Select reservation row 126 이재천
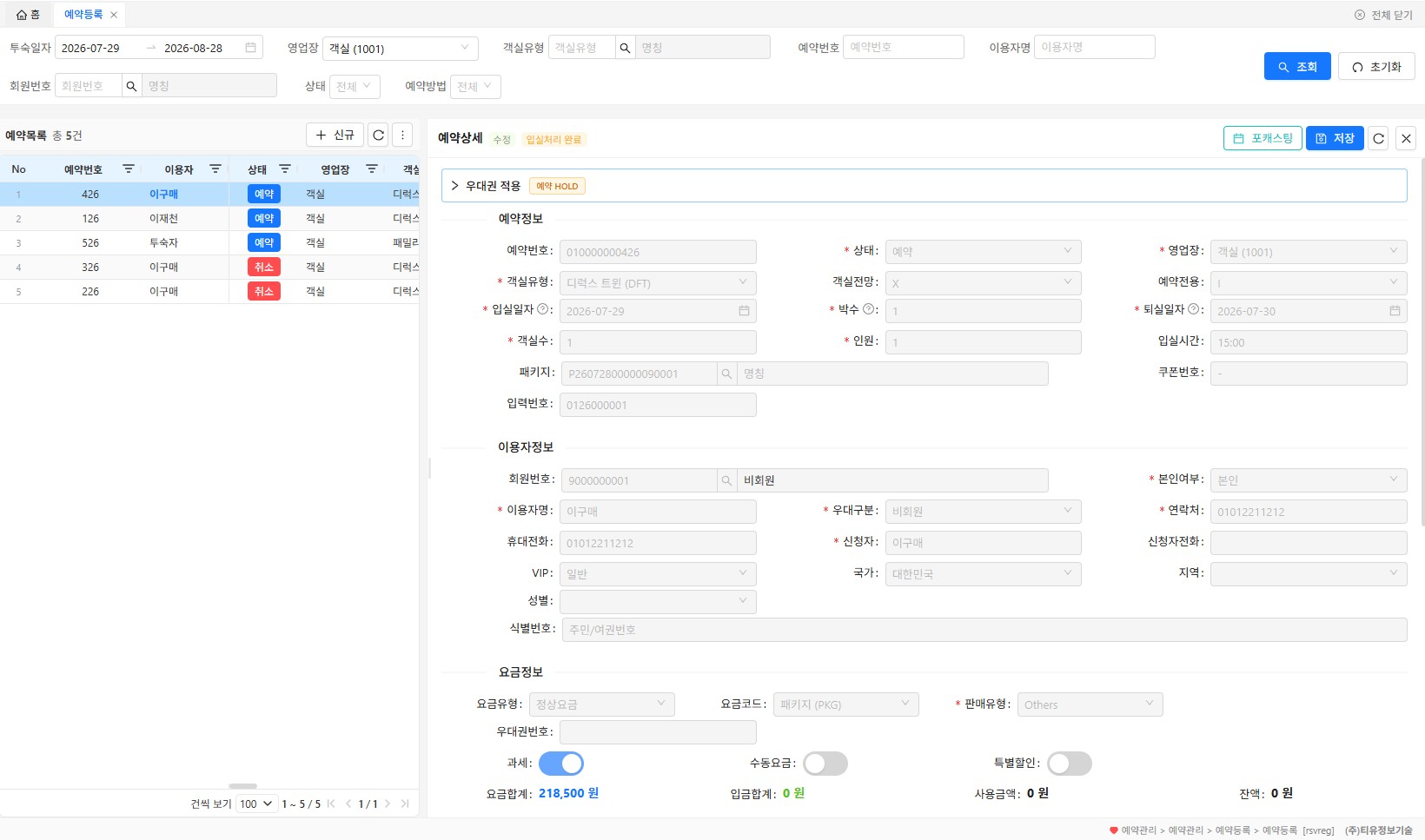Image resolution: width=1425 pixels, height=840 pixels. (x=209, y=218)
